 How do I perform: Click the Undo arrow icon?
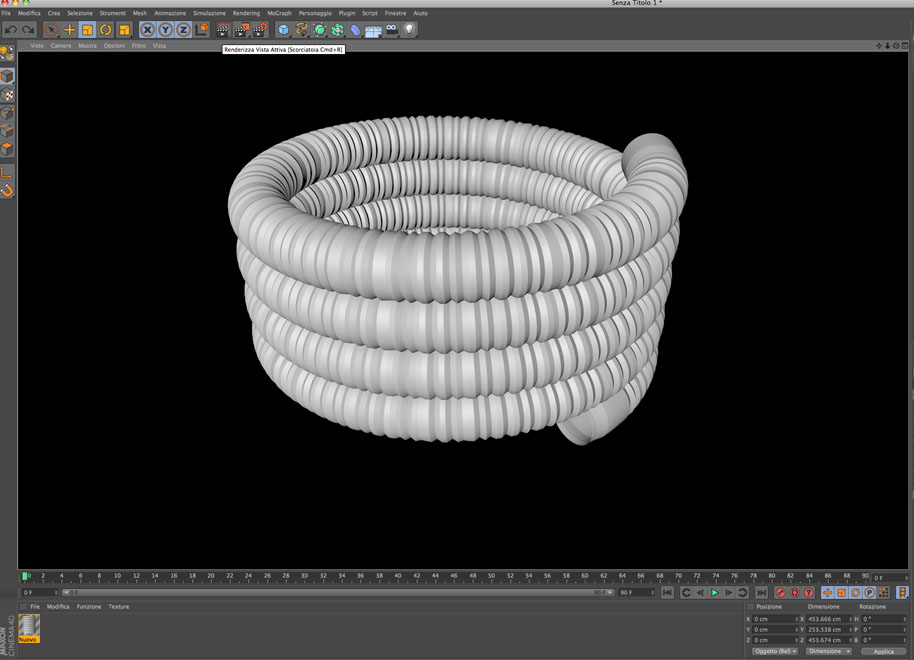click(11, 30)
